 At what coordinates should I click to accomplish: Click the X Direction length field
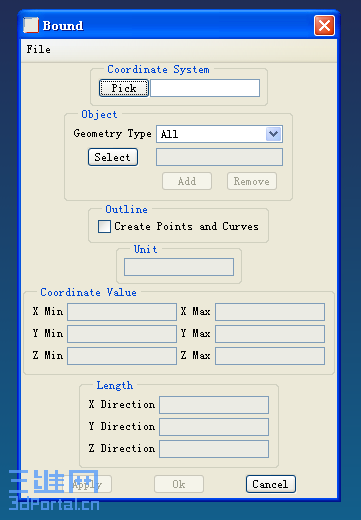click(x=214, y=405)
